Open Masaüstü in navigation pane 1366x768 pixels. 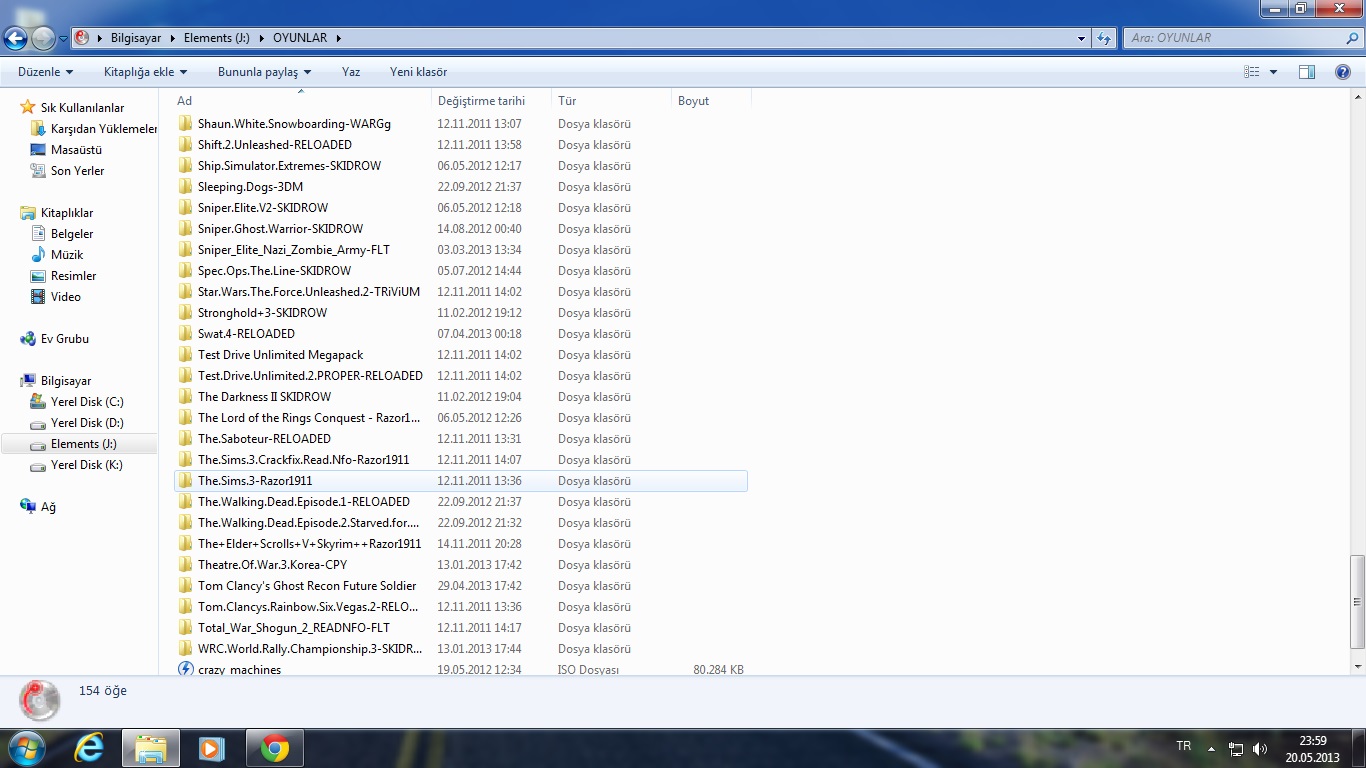76,150
